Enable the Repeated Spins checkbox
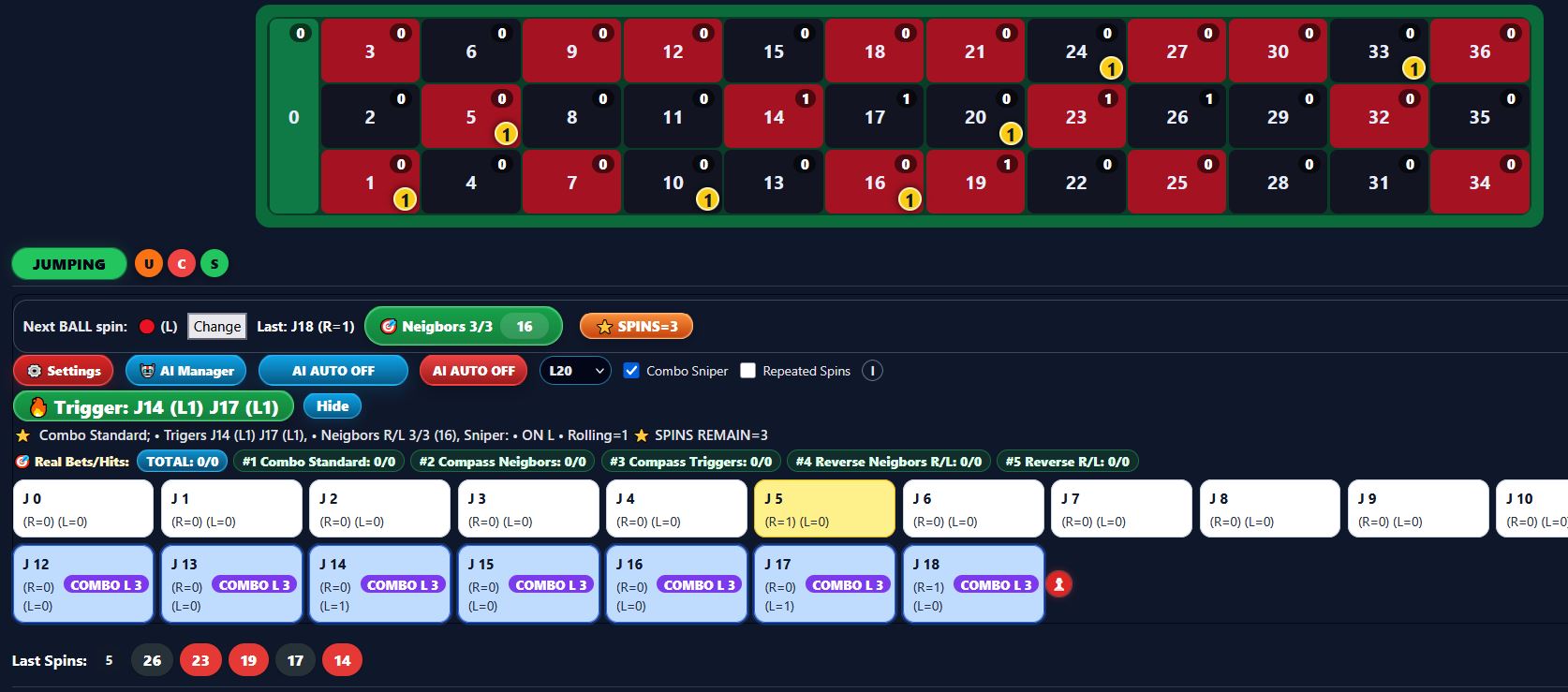The image size is (1568, 692). 747,371
